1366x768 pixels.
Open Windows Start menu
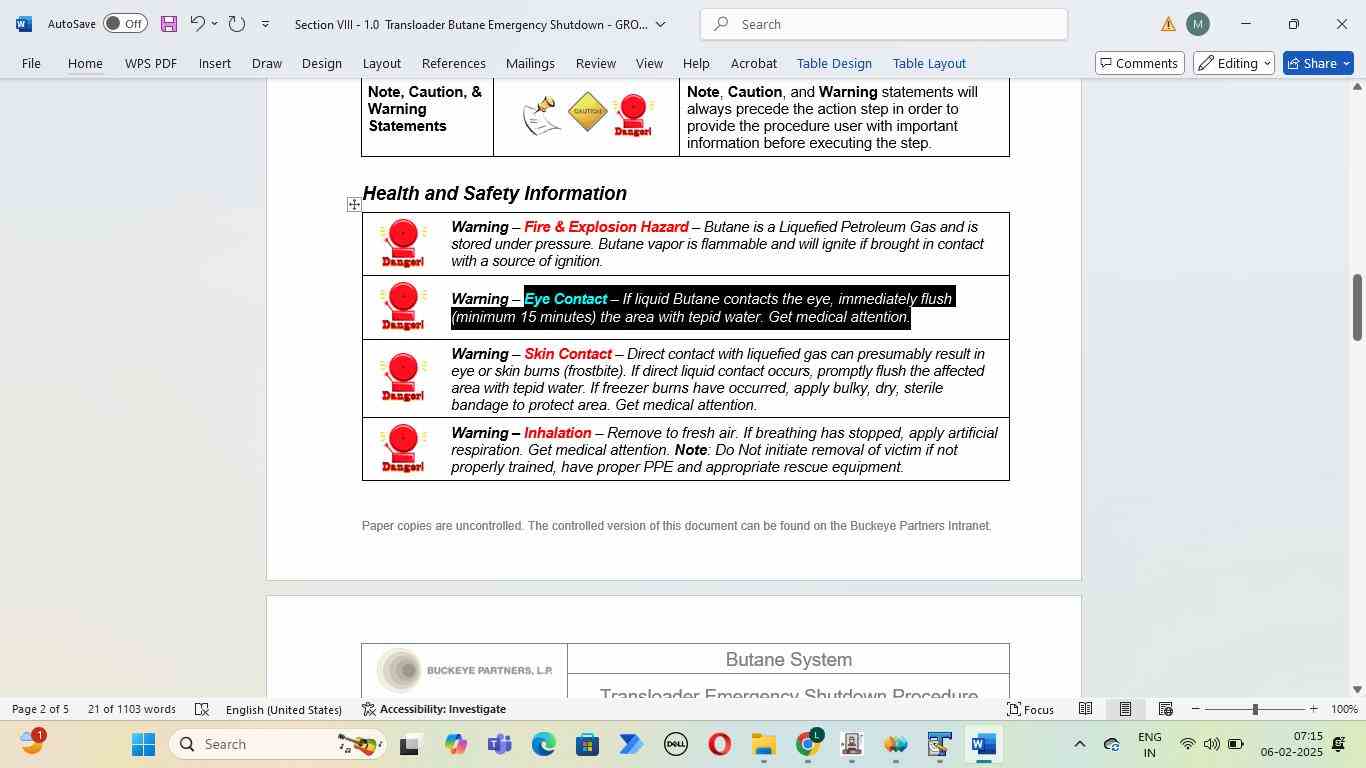click(143, 744)
